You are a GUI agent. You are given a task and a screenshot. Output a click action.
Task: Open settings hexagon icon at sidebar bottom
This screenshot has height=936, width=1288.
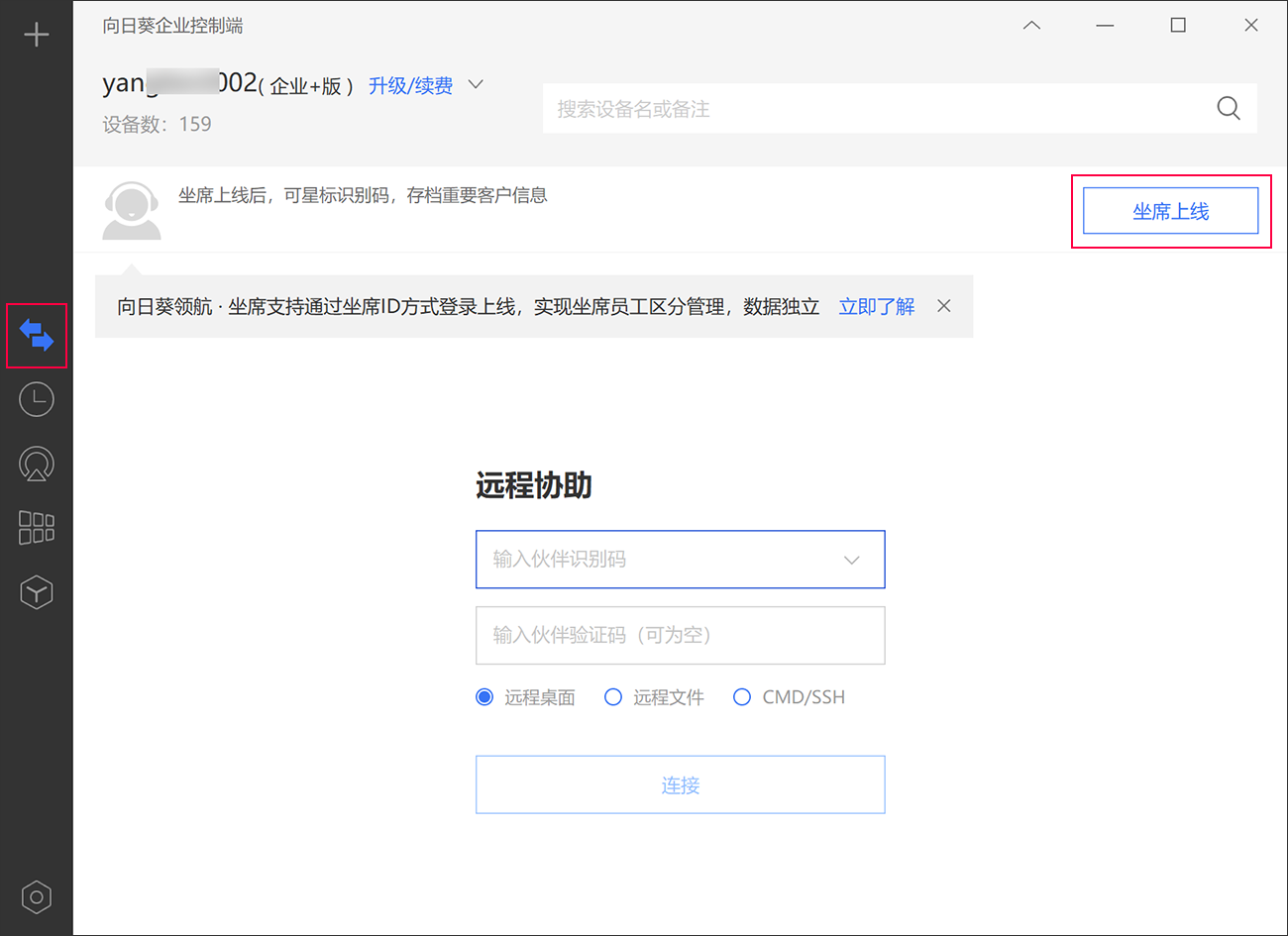[x=37, y=897]
